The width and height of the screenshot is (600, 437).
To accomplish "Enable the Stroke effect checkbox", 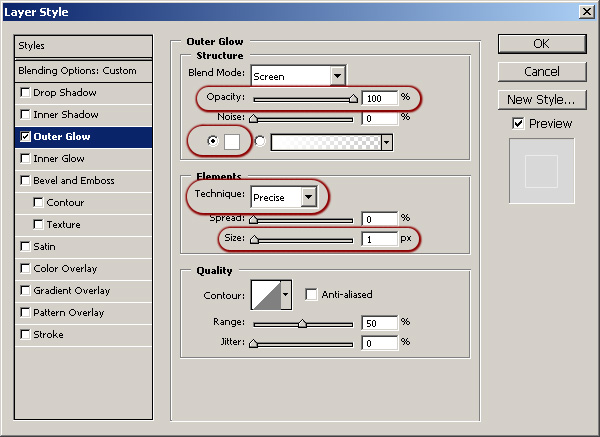I will point(25,335).
